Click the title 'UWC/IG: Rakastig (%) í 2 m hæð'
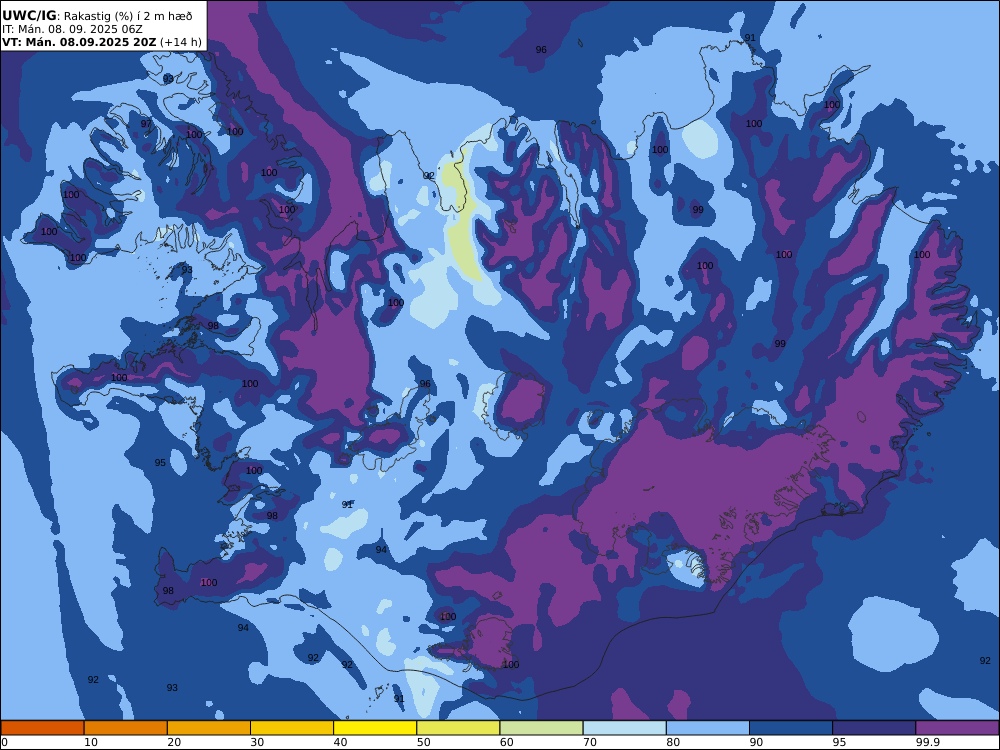The image size is (1000, 750). 97,16
